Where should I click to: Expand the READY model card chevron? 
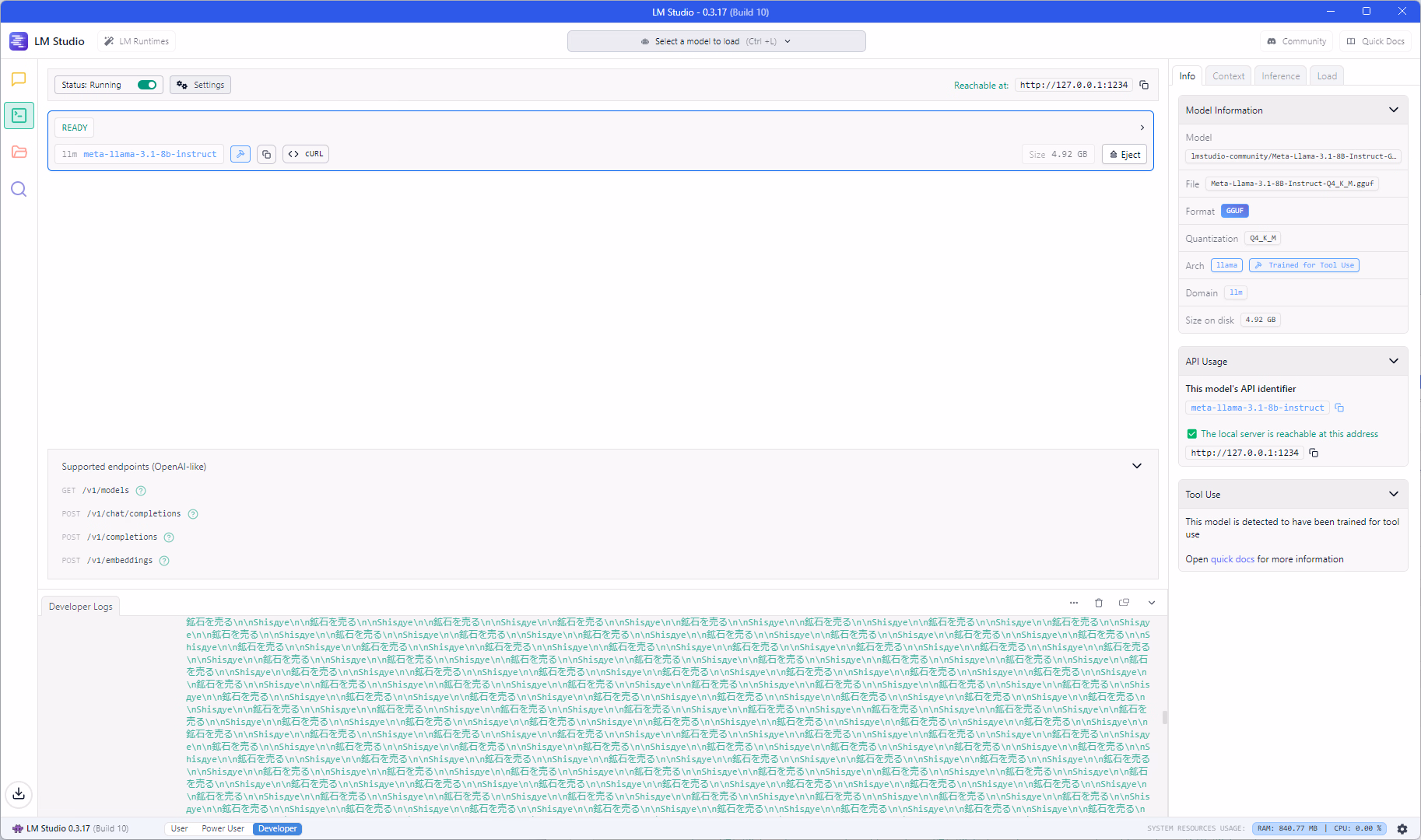1142,128
